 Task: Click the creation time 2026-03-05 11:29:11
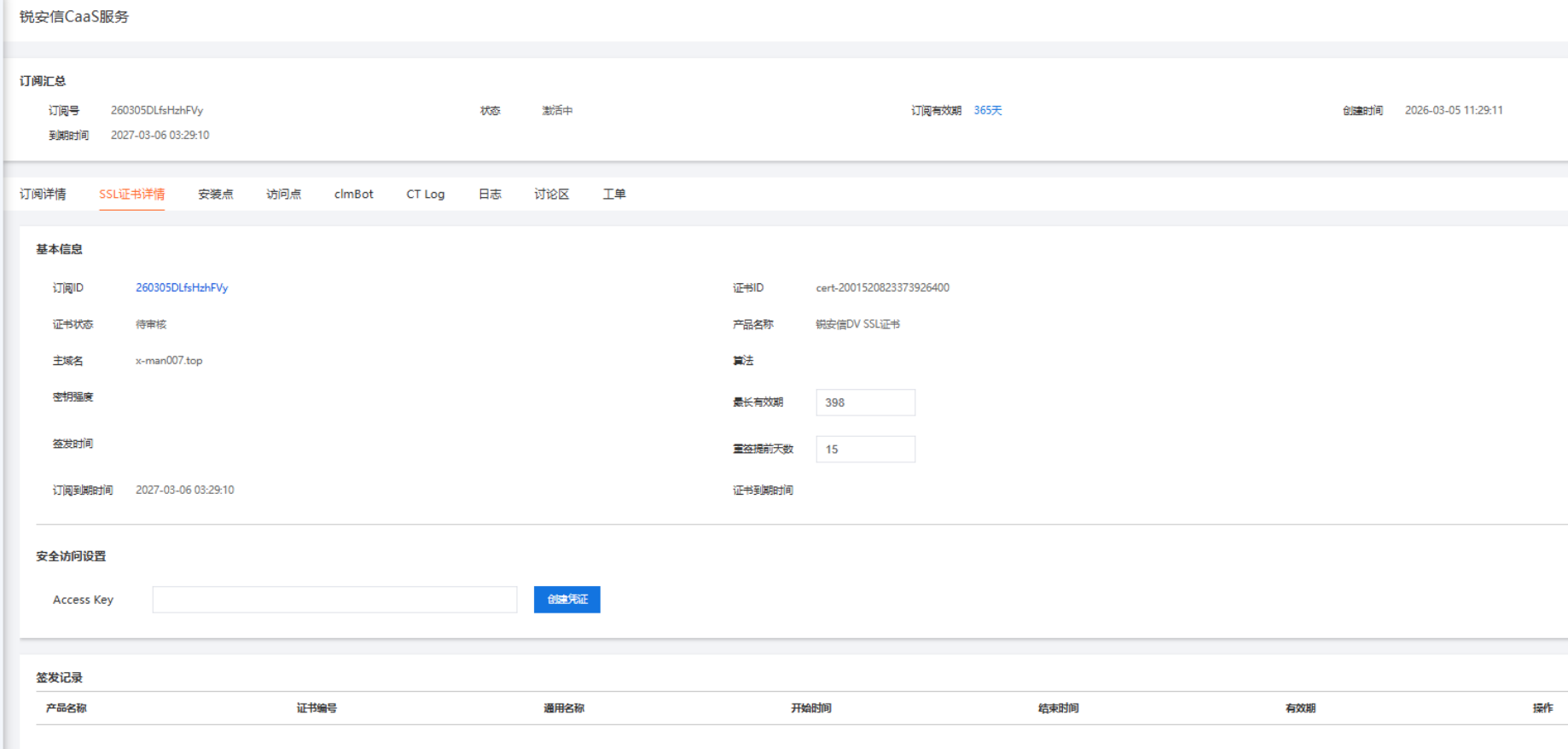[1454, 110]
